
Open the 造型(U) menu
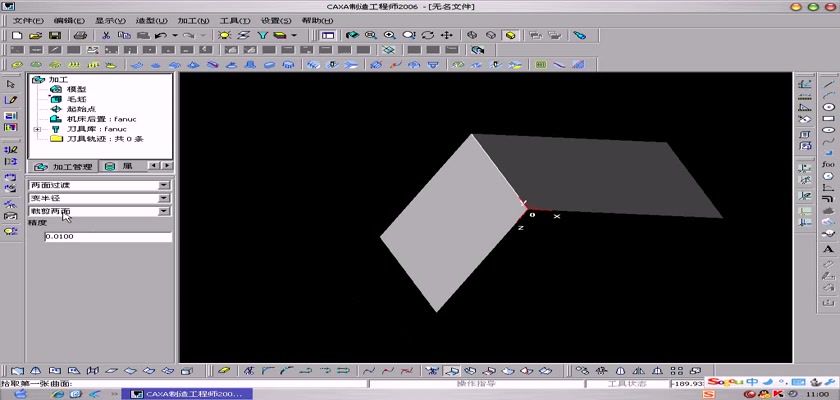coord(152,20)
